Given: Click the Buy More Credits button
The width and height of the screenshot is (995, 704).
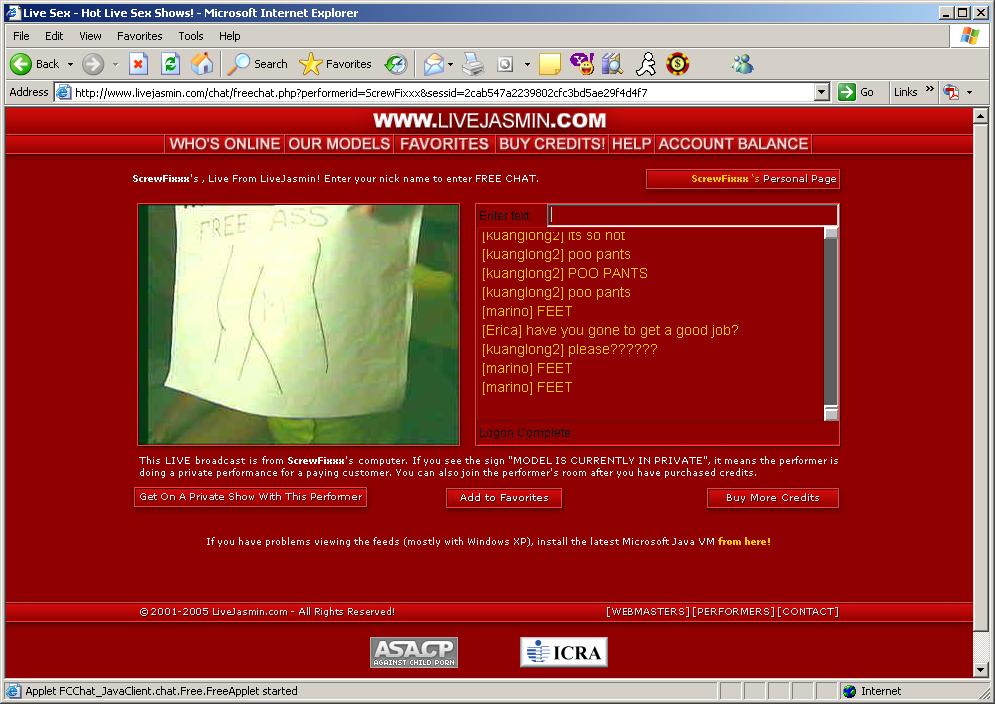Looking at the screenshot, I should point(773,498).
